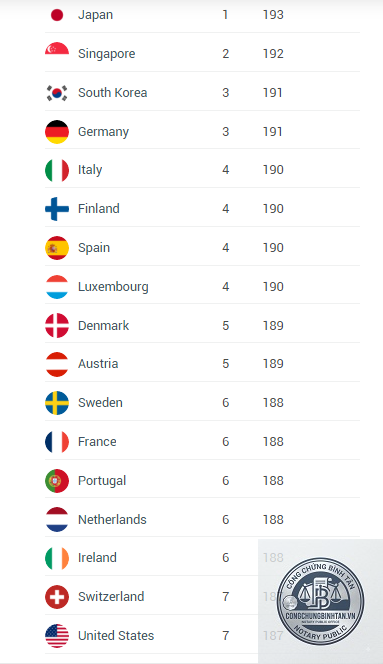Click the Netherlands country name
Screen dimensions: 383x664
click(112, 520)
